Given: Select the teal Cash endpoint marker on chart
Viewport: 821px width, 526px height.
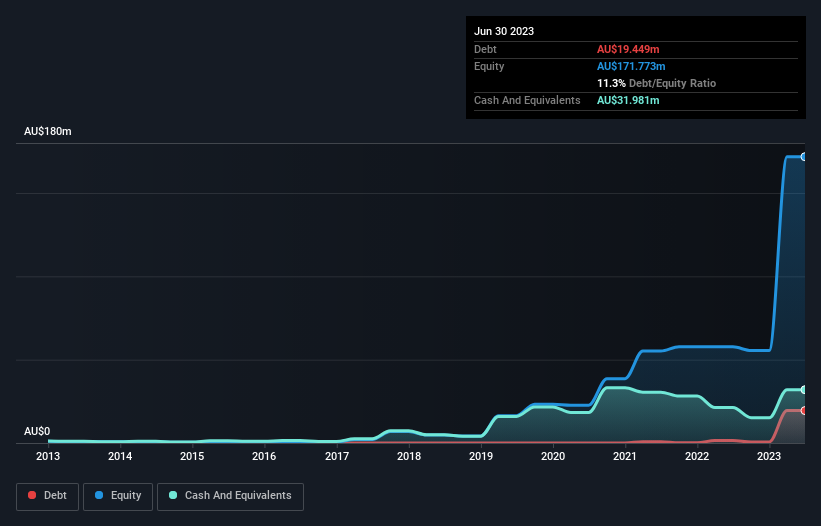Looking at the screenshot, I should [803, 390].
